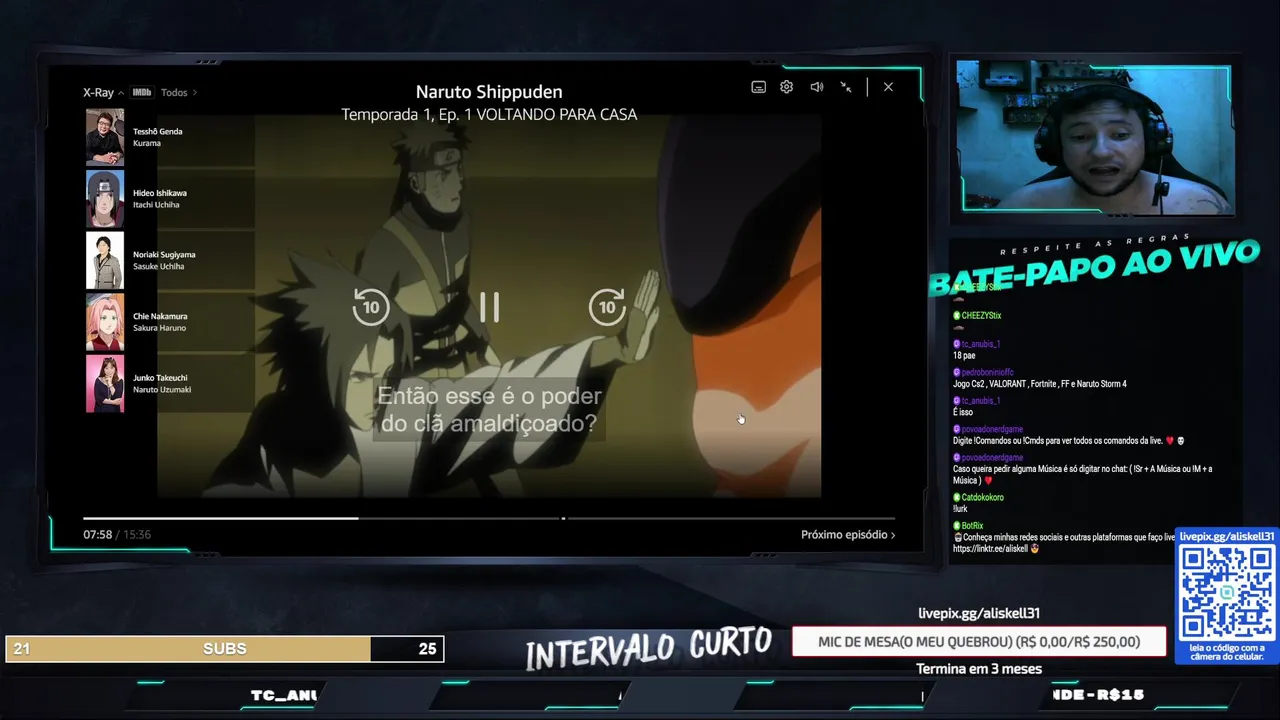Screen dimensions: 1280x720
Task: Click the timeline marker dot on the progress bar
Action: point(563,518)
